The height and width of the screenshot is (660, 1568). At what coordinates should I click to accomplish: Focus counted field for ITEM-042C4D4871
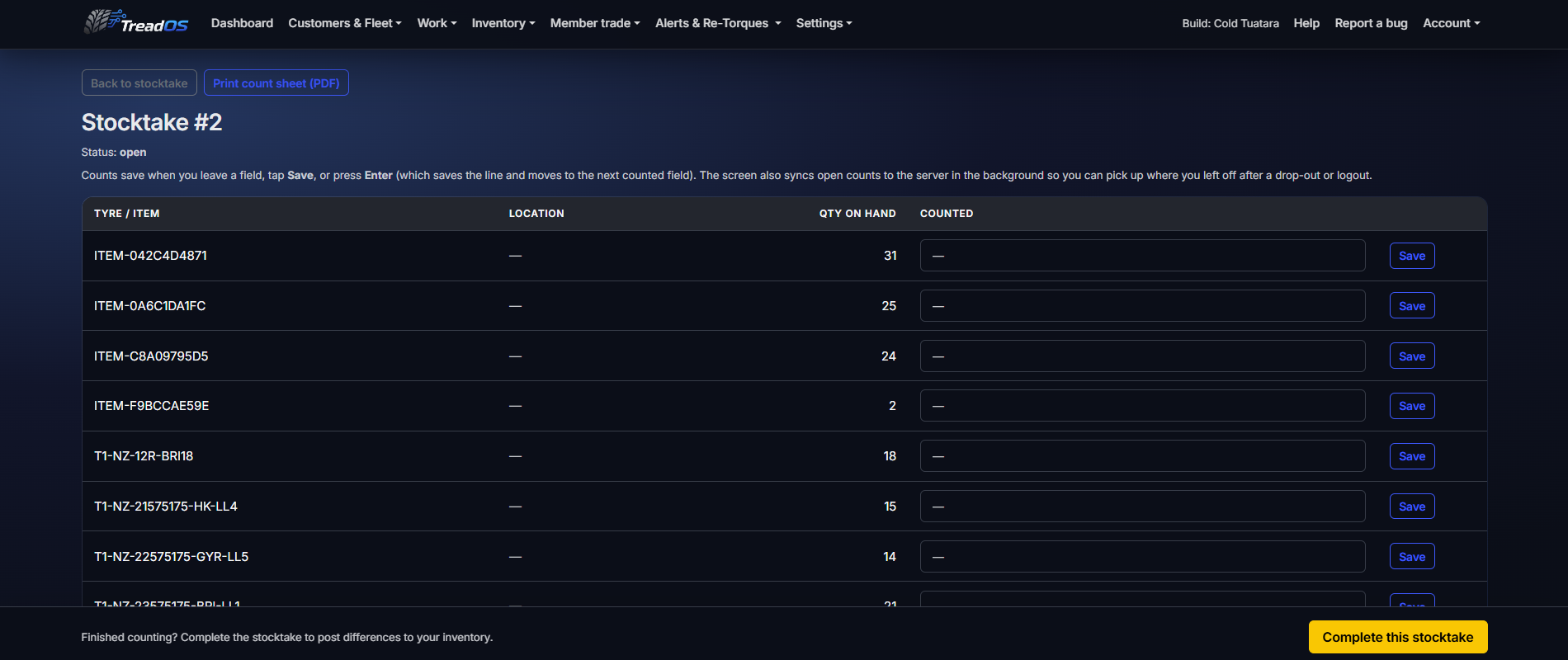click(x=1142, y=256)
